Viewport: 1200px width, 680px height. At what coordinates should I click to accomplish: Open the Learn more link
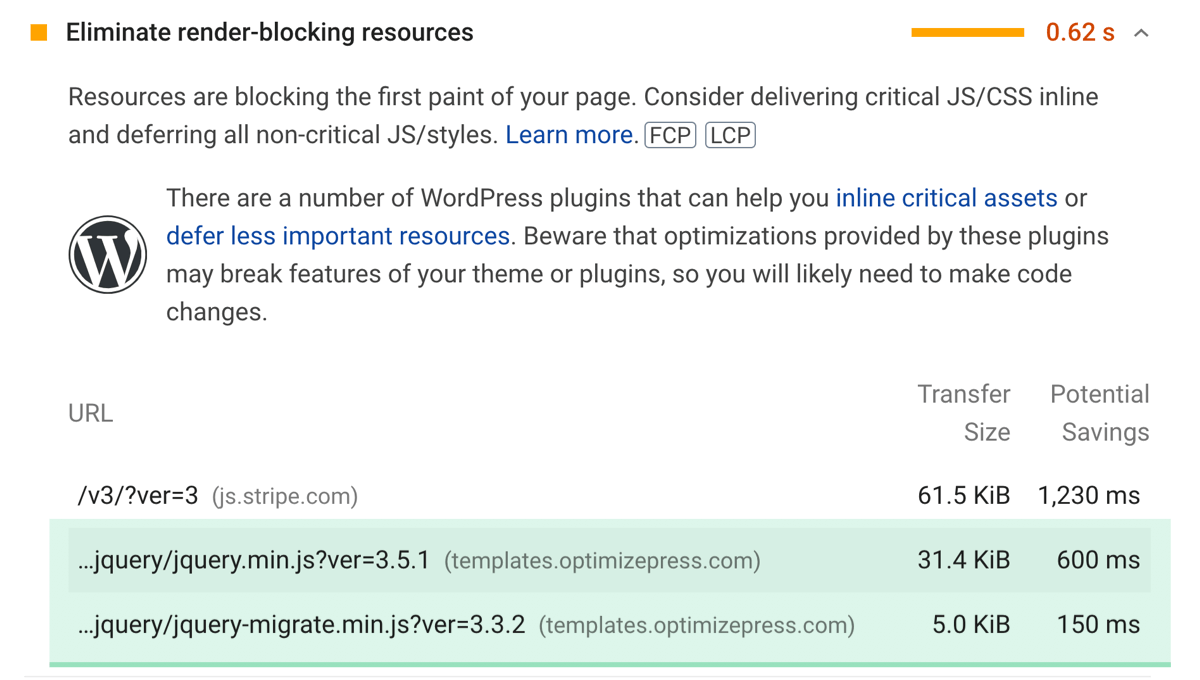pyautogui.click(x=571, y=135)
